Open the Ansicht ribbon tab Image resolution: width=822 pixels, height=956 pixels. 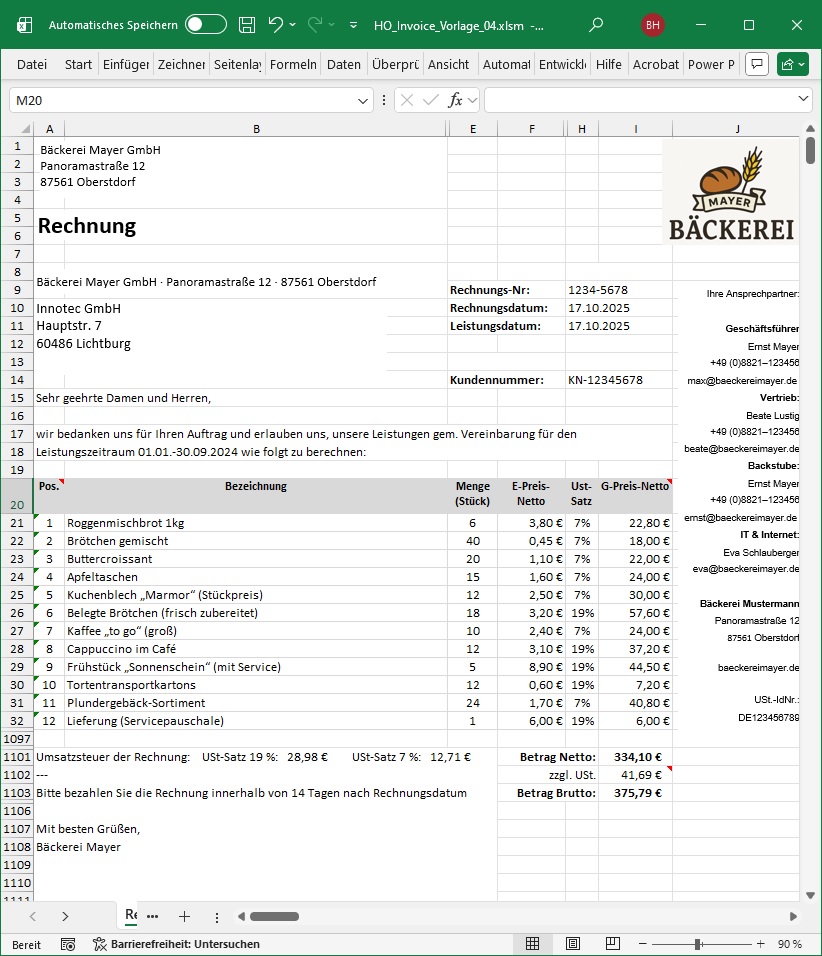click(448, 64)
